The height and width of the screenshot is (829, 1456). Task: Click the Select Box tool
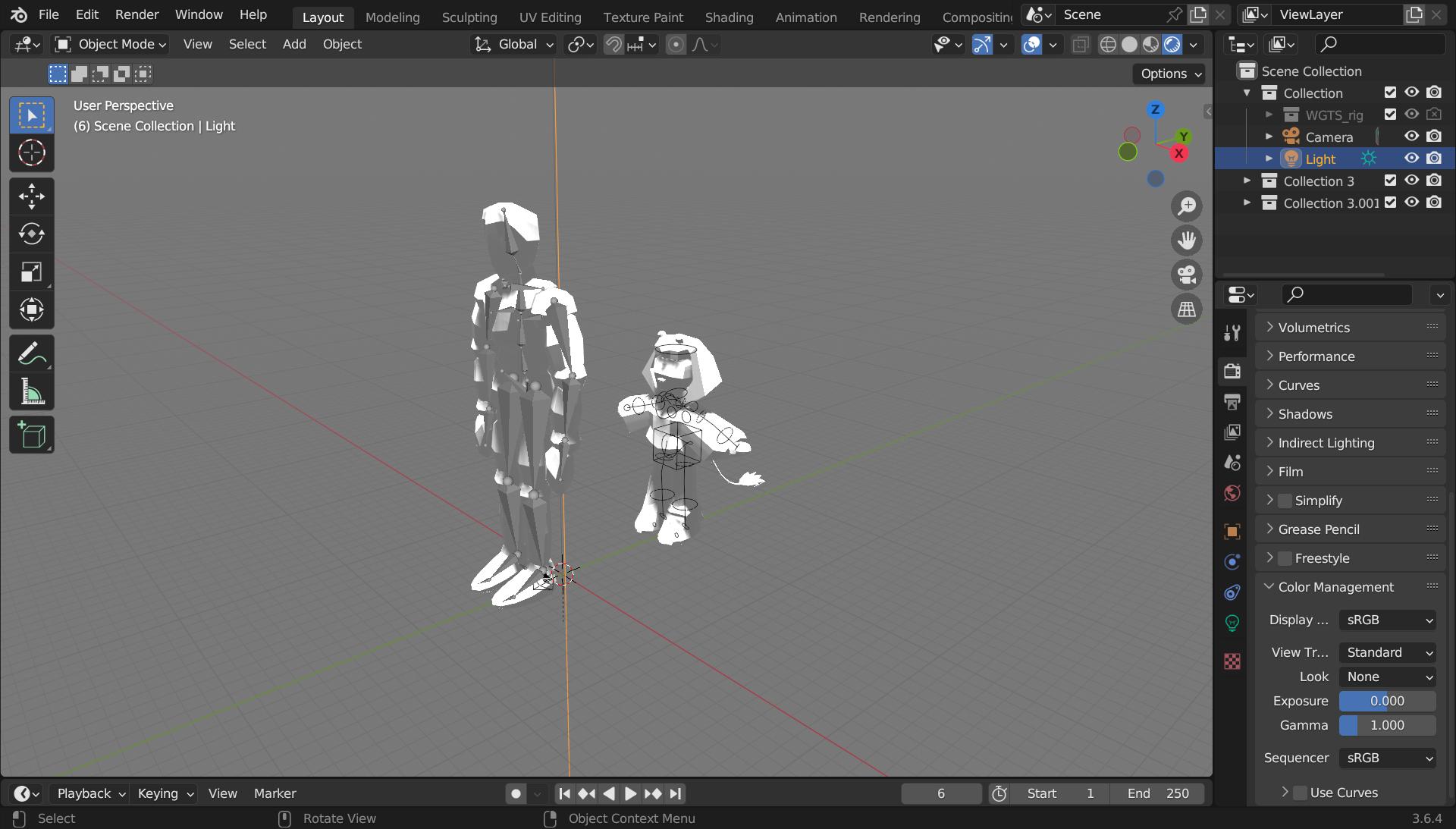tap(32, 115)
